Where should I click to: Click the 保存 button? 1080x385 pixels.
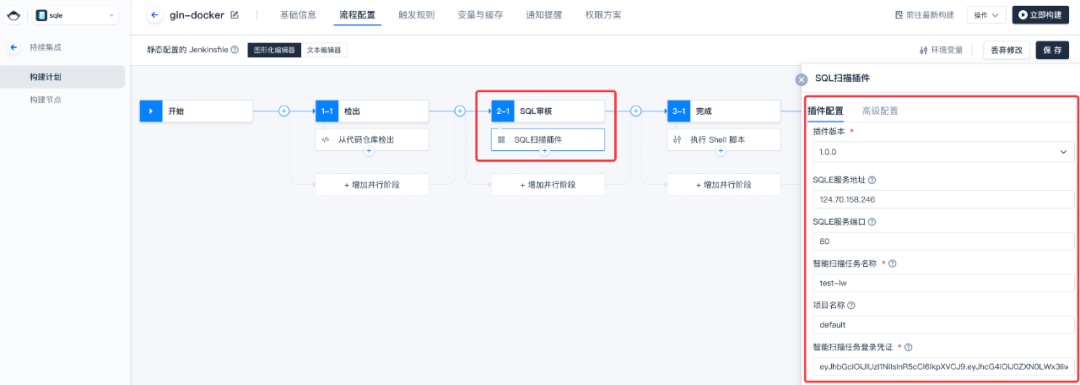pos(1052,50)
